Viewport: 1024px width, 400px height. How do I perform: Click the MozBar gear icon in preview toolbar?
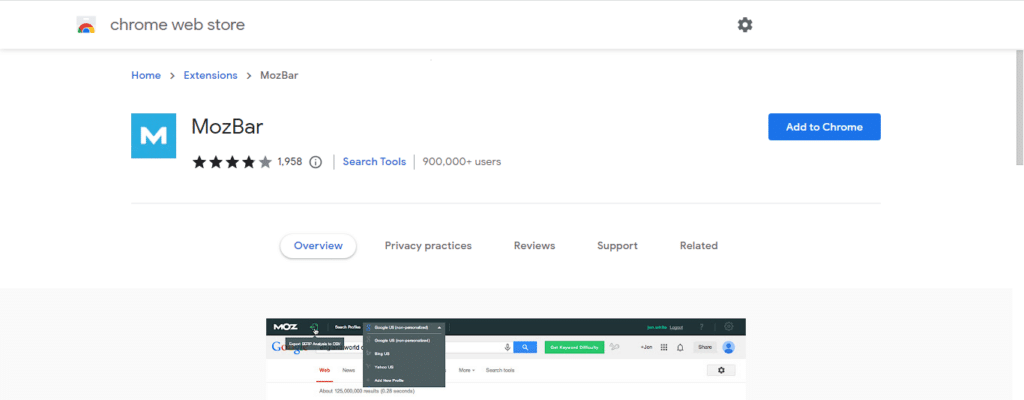coord(728,326)
